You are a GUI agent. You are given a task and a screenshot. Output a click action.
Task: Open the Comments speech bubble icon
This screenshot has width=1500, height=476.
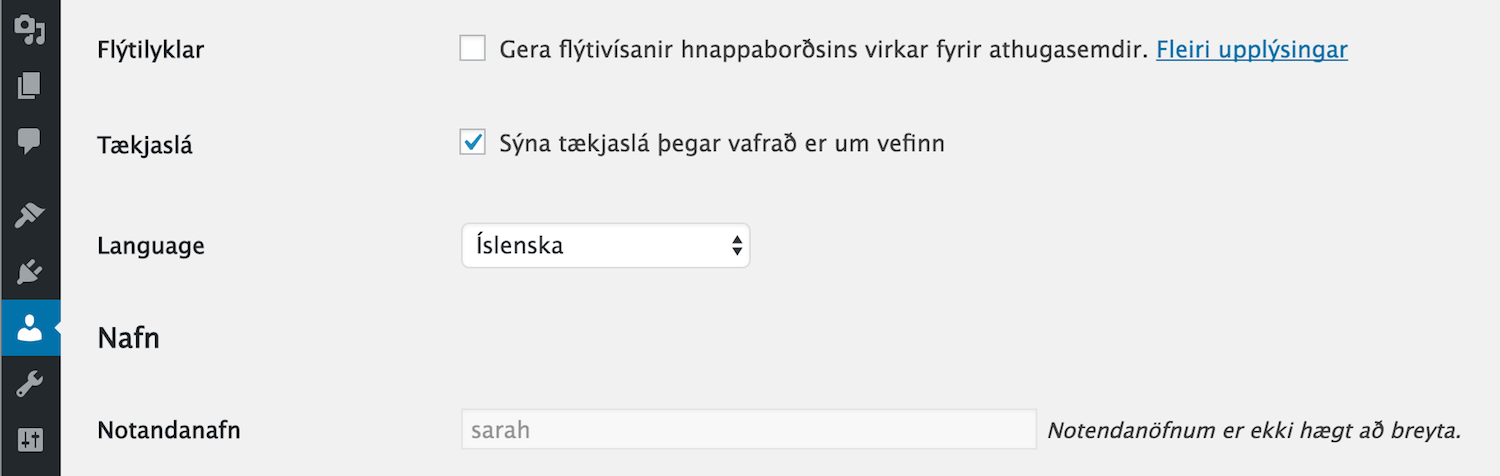[x=30, y=141]
